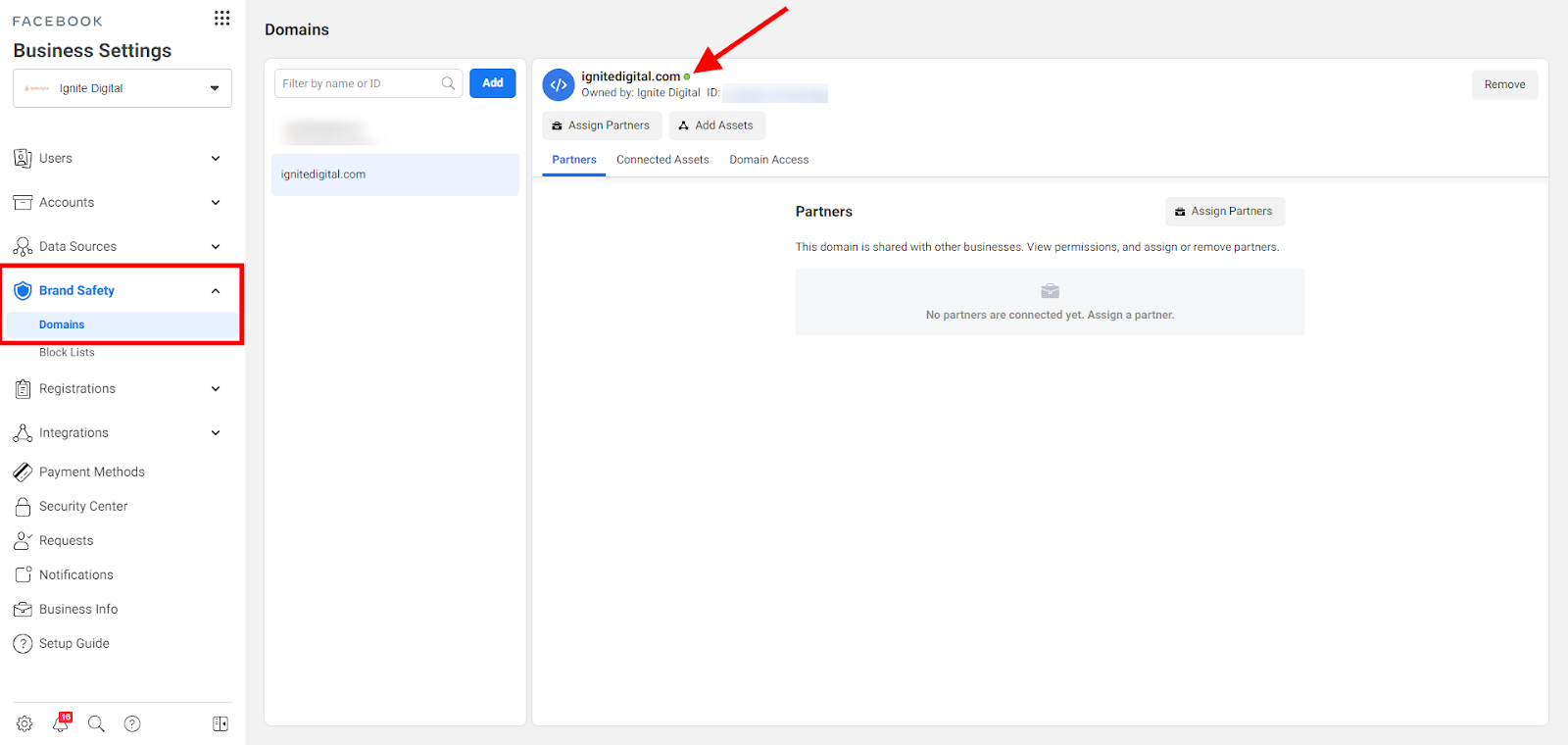The width and height of the screenshot is (1568, 745).
Task: Click the Payment Methods card icon
Action: click(x=23, y=472)
